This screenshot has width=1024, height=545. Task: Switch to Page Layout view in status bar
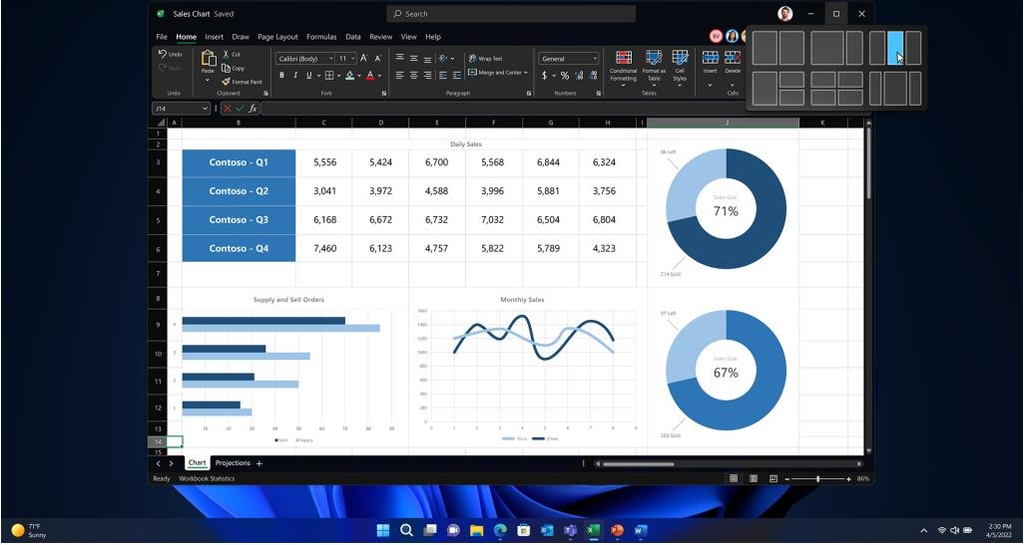(754, 478)
